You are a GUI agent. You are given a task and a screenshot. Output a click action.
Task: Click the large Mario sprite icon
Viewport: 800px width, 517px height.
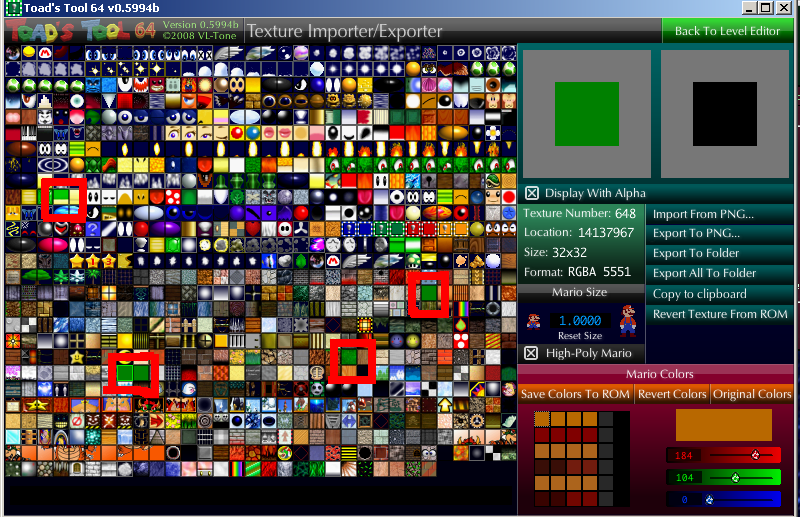click(626, 322)
